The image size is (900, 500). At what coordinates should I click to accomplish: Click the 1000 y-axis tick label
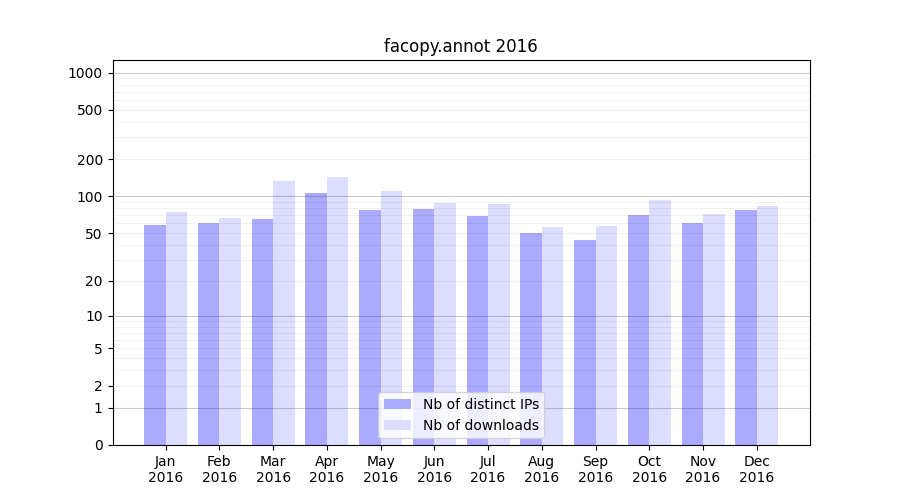coord(84,73)
